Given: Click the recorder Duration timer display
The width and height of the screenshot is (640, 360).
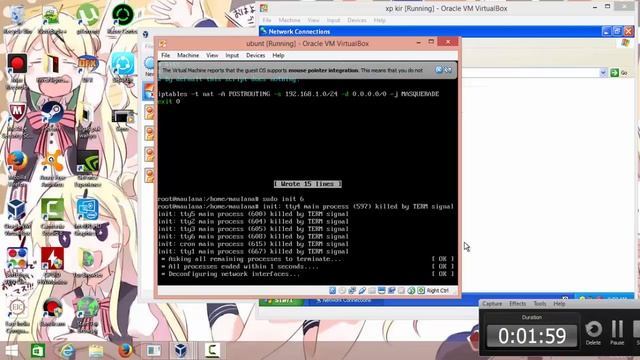Looking at the screenshot, I should (532, 336).
